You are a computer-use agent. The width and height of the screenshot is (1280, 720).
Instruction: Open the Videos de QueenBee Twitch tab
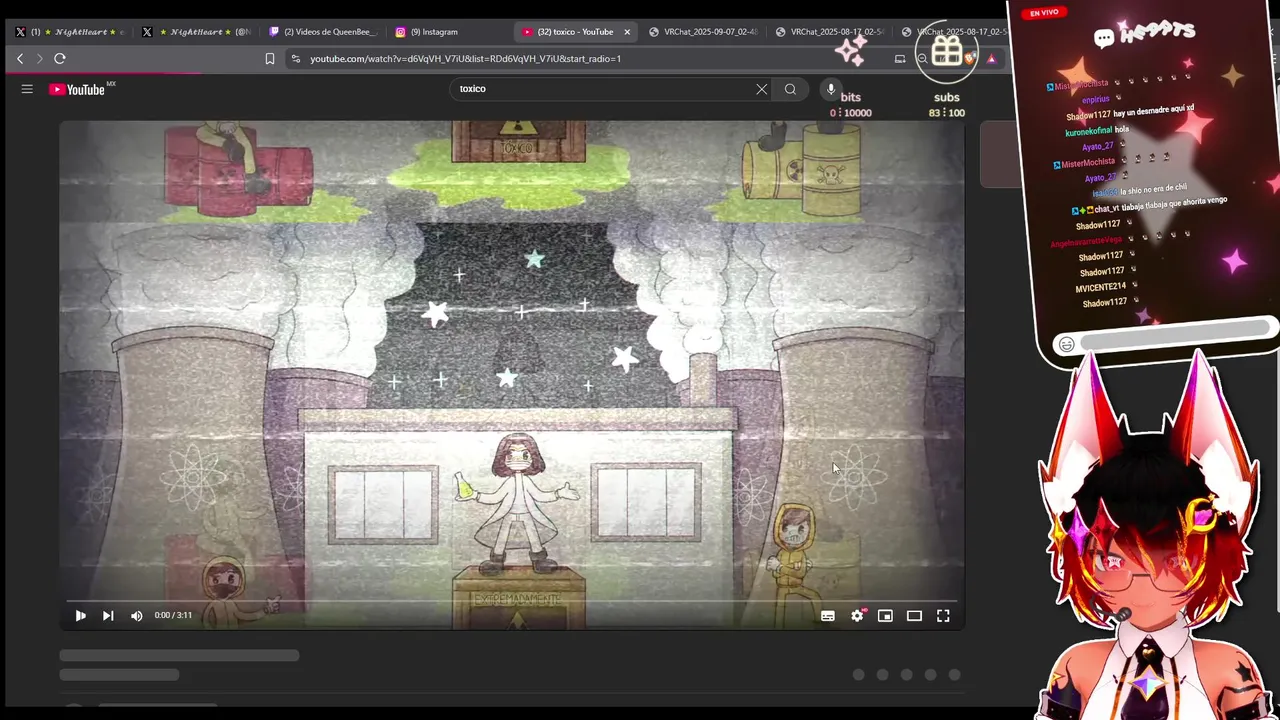323,32
